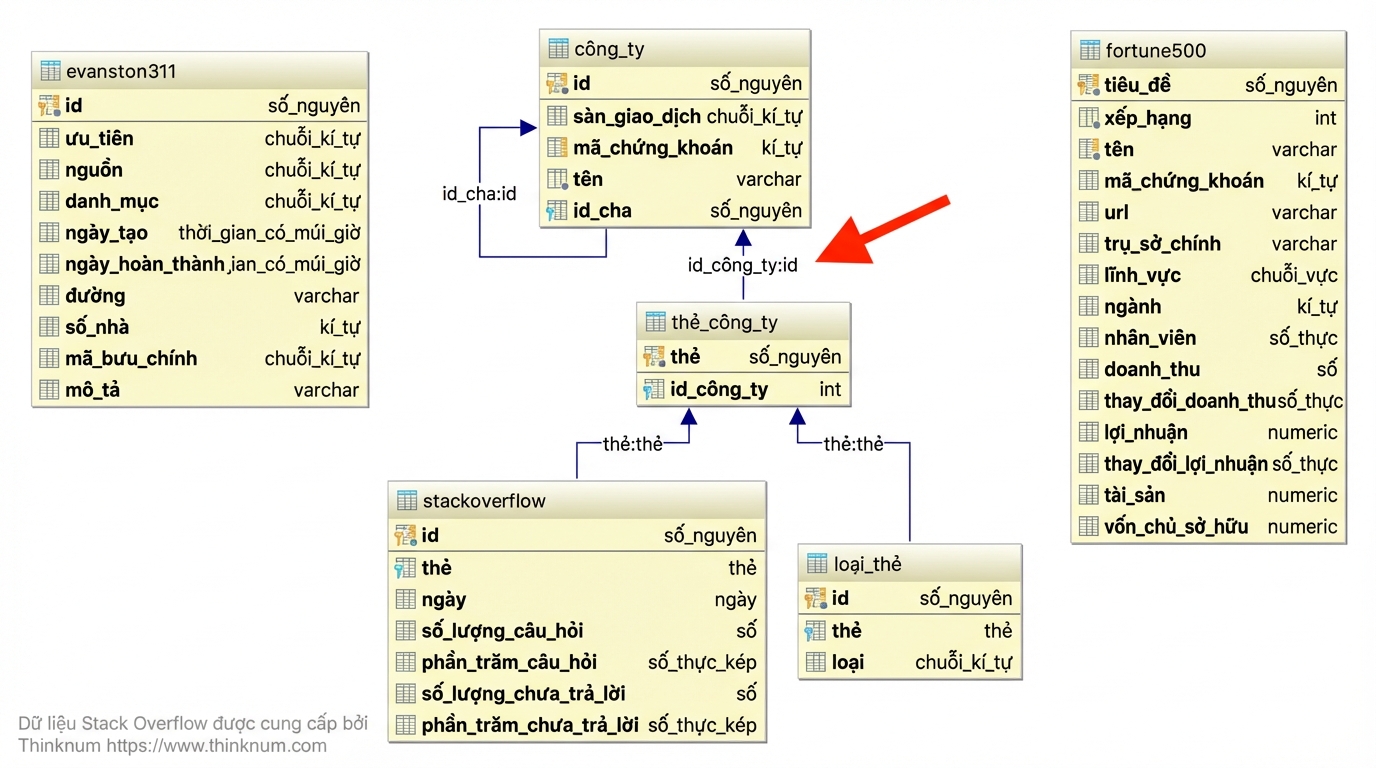Select the id_cha:id self-reference label

[479, 194]
